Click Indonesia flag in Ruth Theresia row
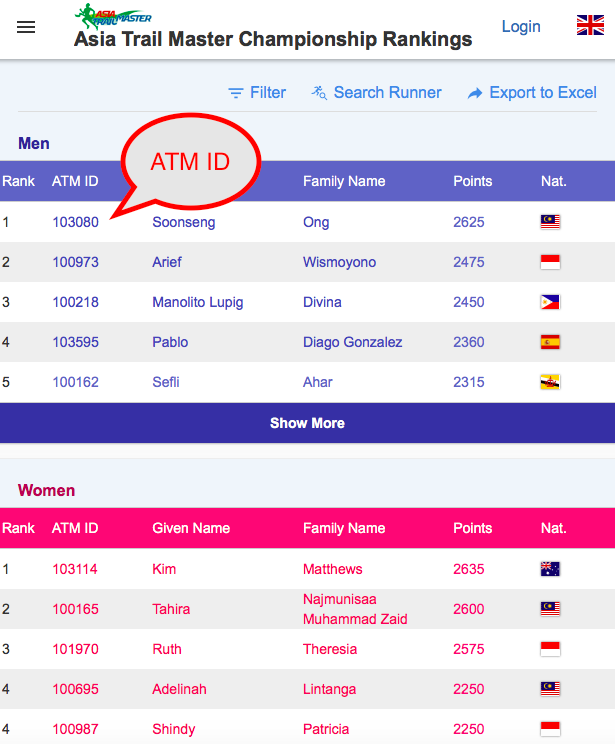The image size is (615, 744). click(550, 649)
